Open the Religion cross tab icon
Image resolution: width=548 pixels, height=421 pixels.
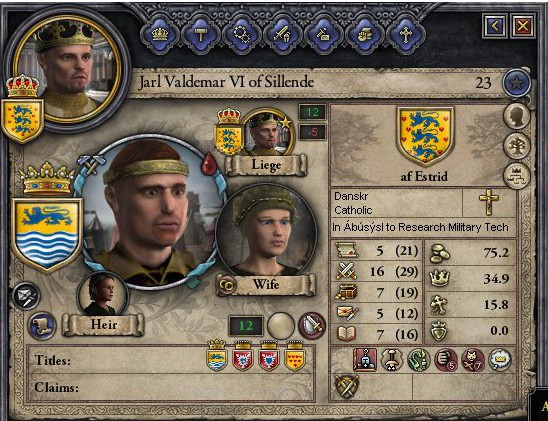click(x=405, y=34)
